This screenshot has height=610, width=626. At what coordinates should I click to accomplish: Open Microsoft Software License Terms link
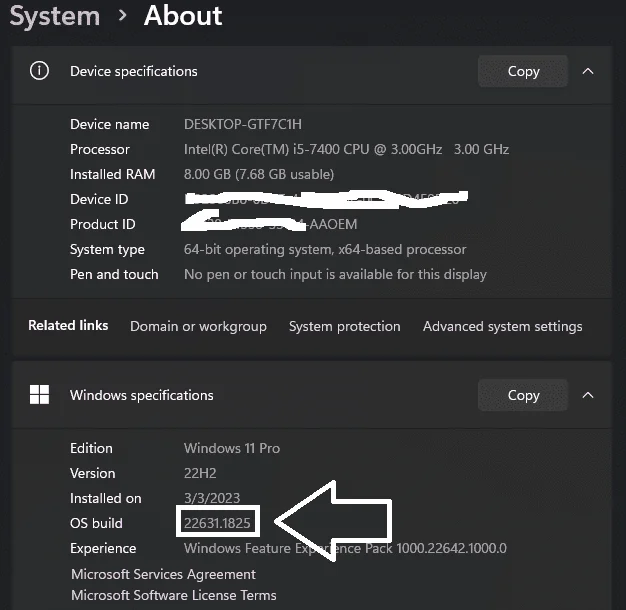pyautogui.click(x=174, y=595)
